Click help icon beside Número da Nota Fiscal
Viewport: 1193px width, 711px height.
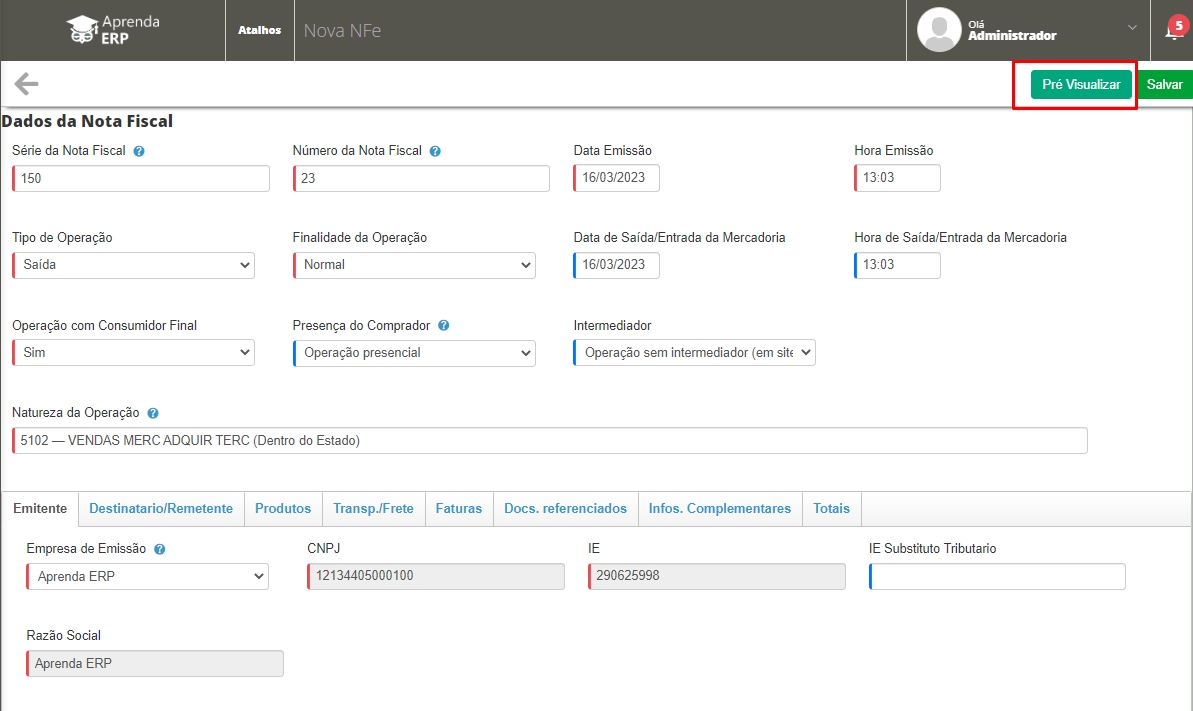point(435,151)
